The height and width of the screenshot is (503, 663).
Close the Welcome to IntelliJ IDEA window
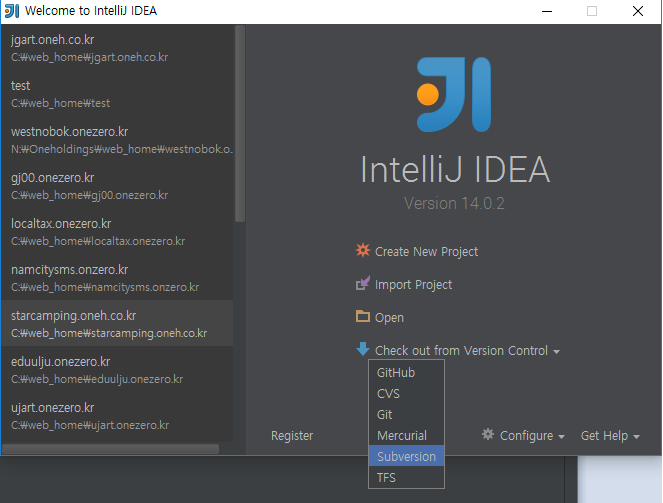[638, 11]
